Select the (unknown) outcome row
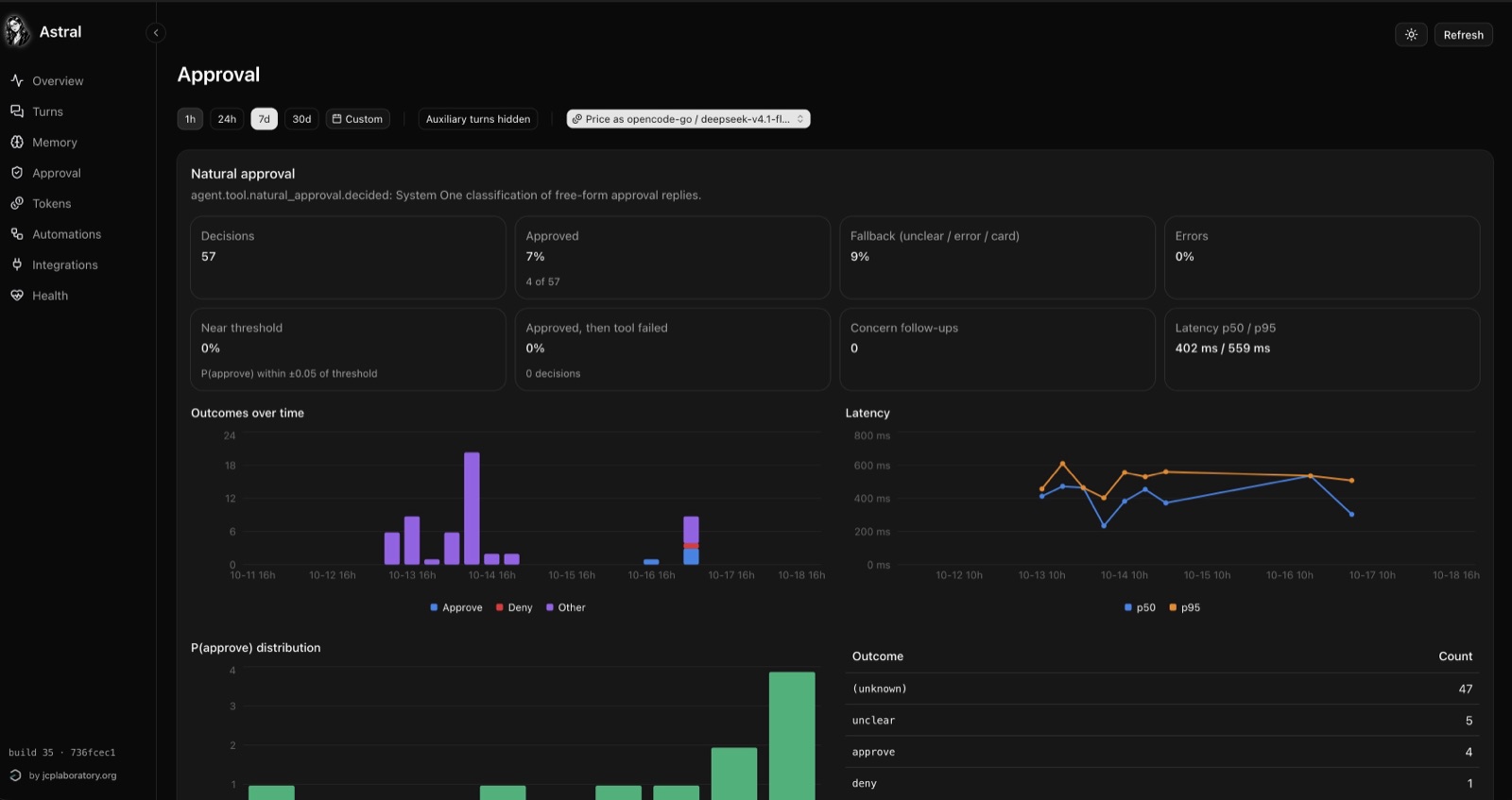Screen dimensions: 1512x800 (x=1162, y=689)
